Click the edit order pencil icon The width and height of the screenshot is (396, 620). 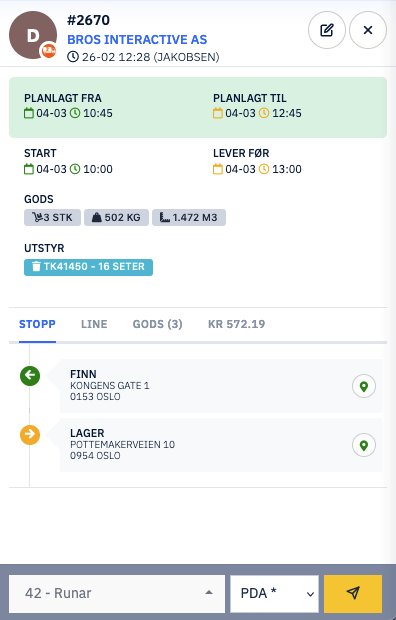point(327,30)
